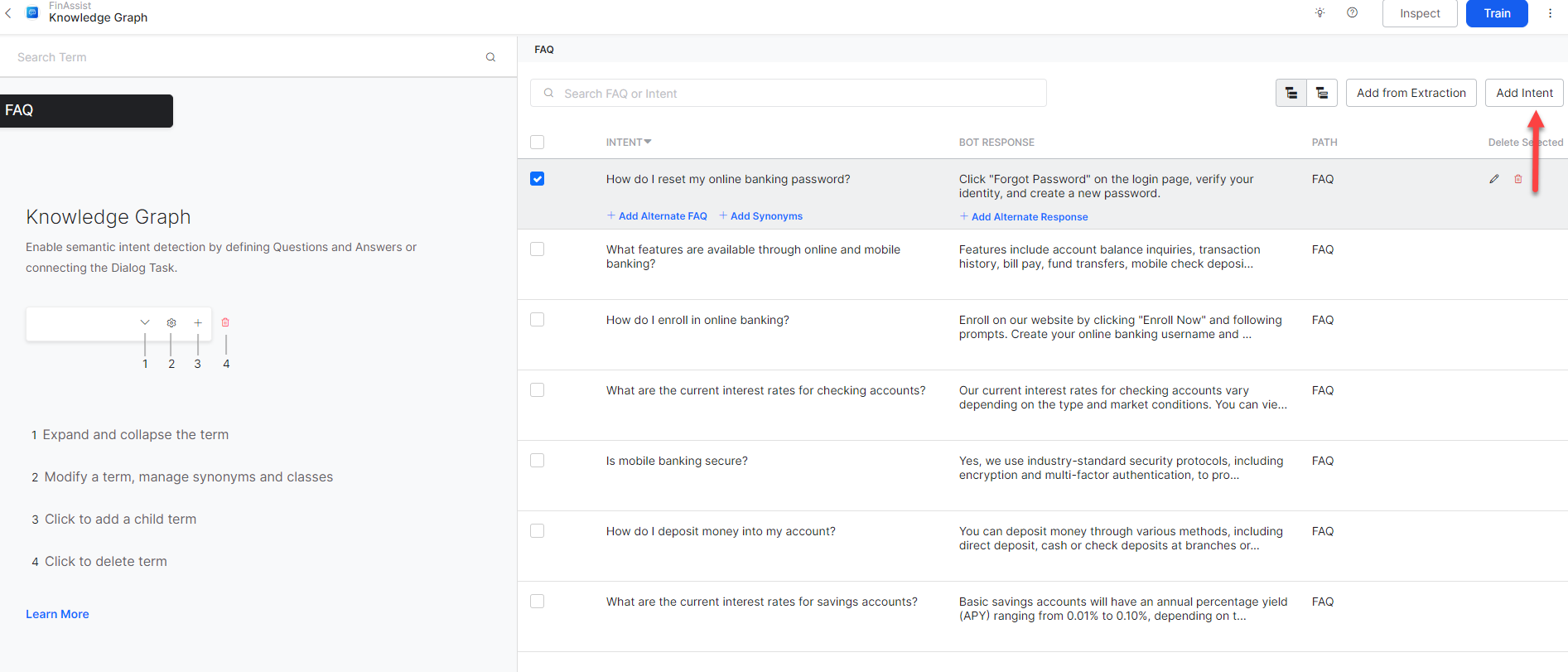
Task: Click the collapse all tree view icon
Action: (1322, 94)
